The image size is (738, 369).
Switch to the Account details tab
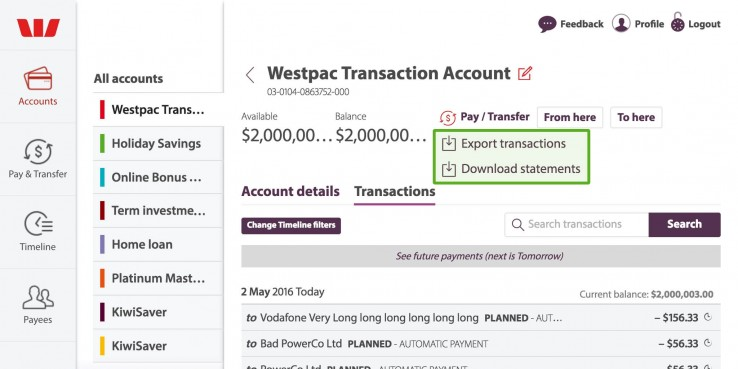[x=290, y=192]
